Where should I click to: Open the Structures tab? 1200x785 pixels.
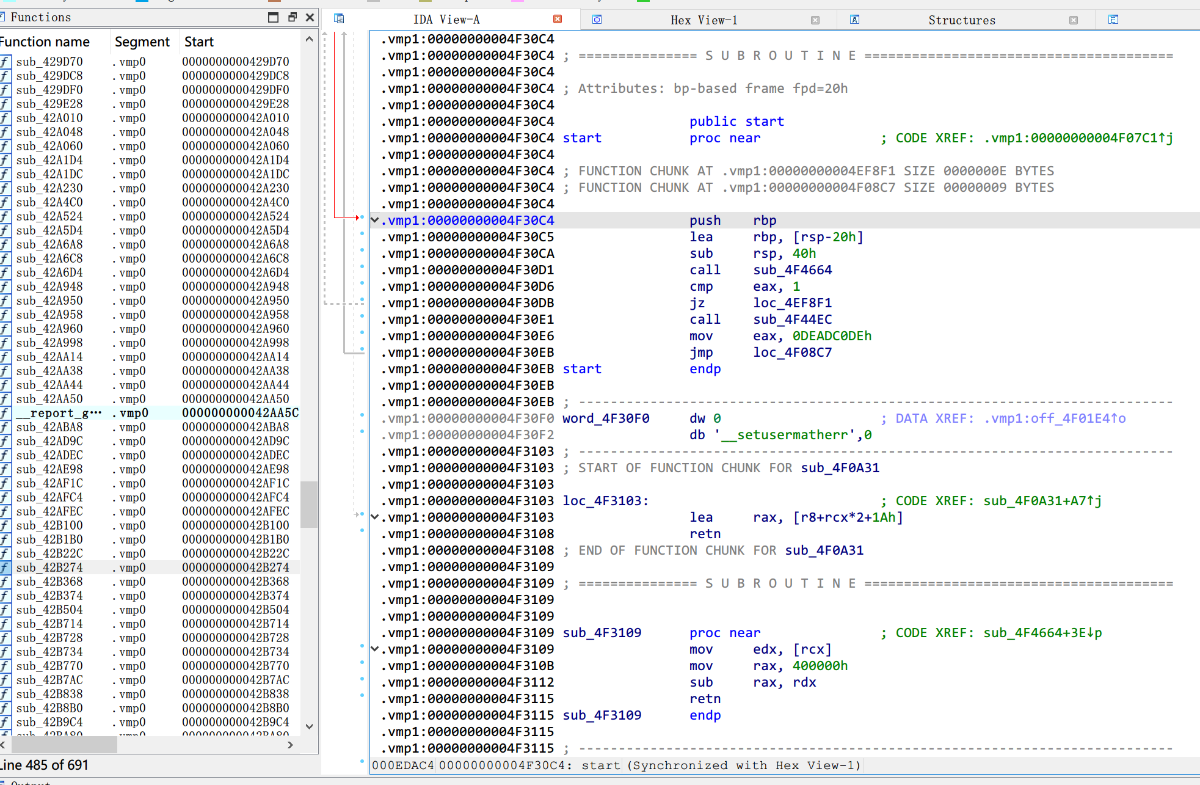pos(961,20)
